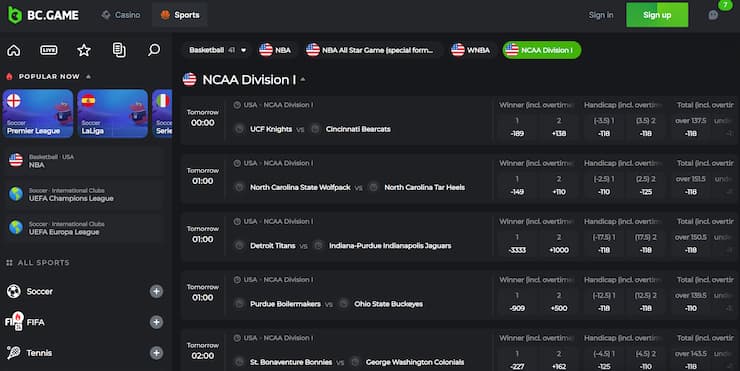Image resolution: width=740 pixels, height=371 pixels.
Task: Open the chat bubble icon
Action: 713,15
